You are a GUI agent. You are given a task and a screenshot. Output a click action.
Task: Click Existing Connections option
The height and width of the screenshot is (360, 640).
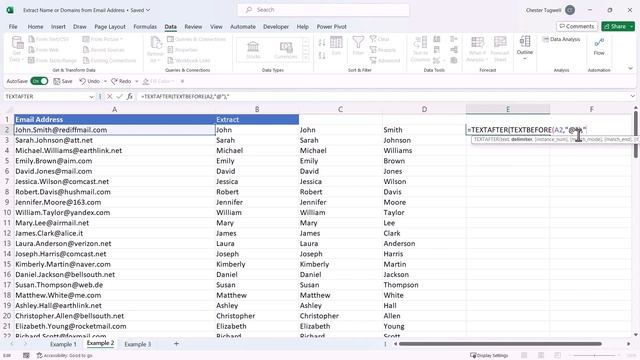click(x=109, y=60)
